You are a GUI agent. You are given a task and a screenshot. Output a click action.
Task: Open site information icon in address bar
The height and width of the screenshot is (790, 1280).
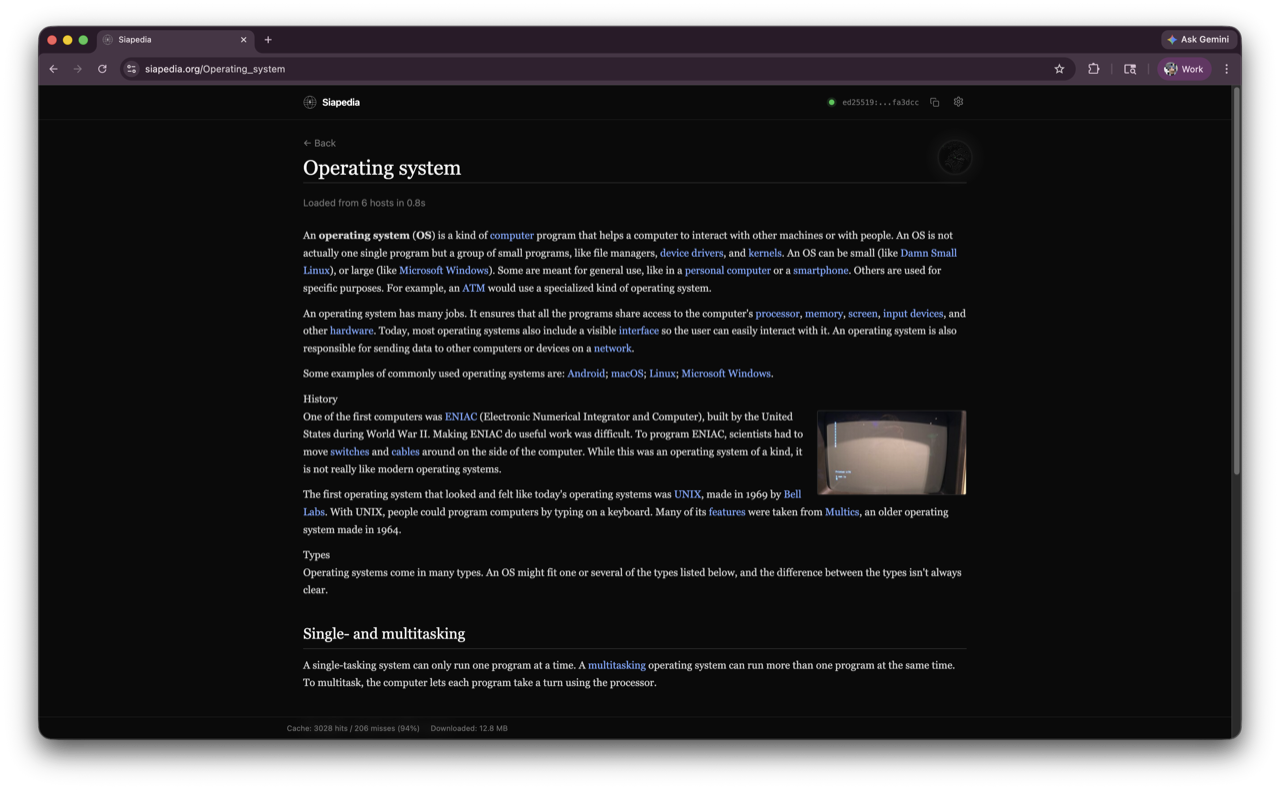[131, 69]
